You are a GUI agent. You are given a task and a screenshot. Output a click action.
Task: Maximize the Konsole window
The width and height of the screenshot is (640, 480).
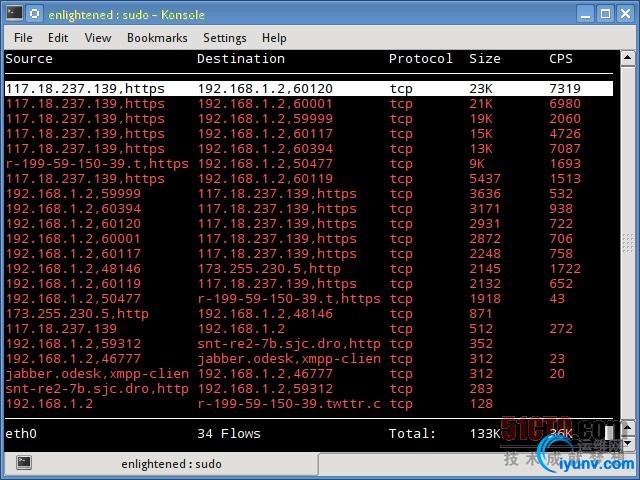tap(606, 14)
